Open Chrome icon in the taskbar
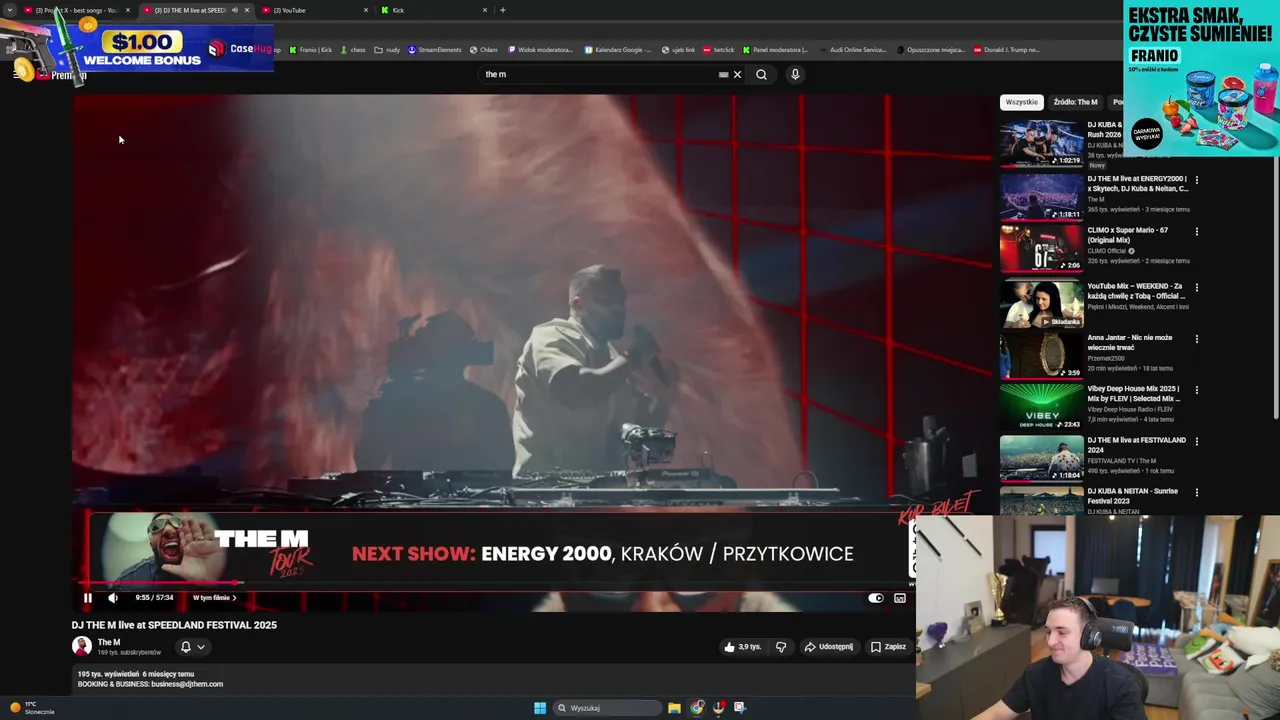The height and width of the screenshot is (720, 1280). point(697,708)
